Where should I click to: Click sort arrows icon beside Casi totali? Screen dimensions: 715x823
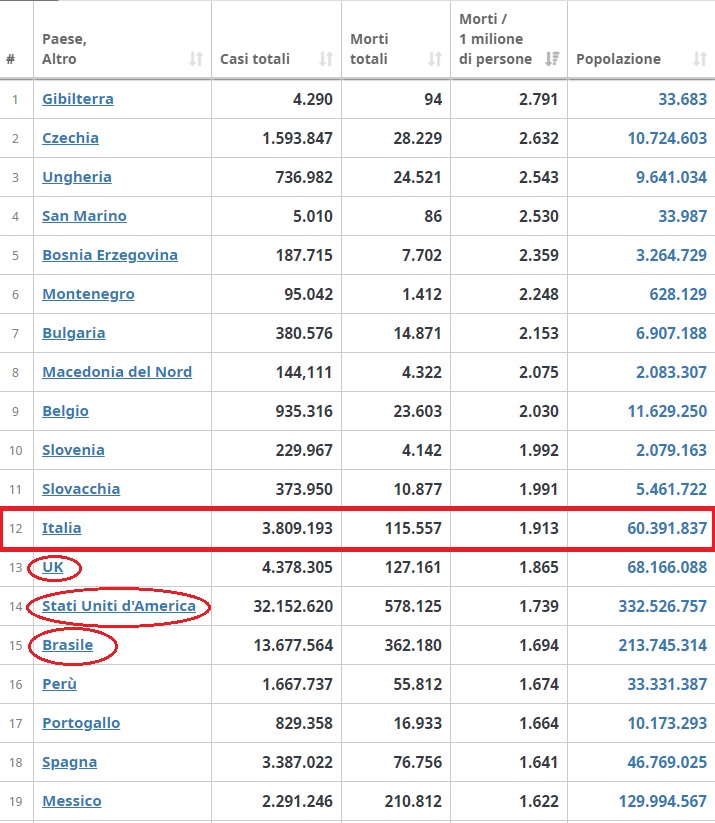tap(325, 60)
